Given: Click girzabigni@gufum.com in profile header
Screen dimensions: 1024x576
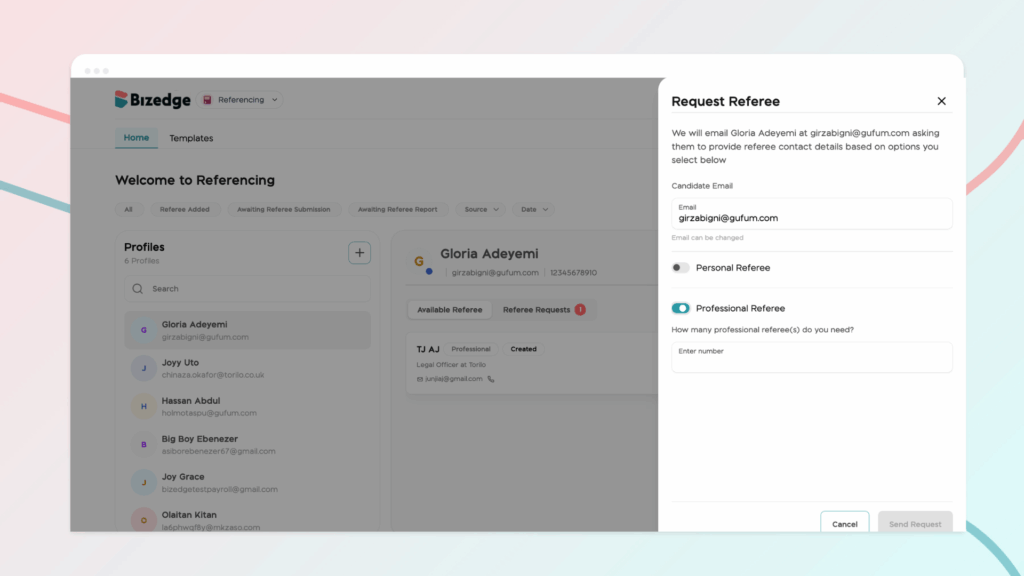Looking at the screenshot, I should click(495, 272).
